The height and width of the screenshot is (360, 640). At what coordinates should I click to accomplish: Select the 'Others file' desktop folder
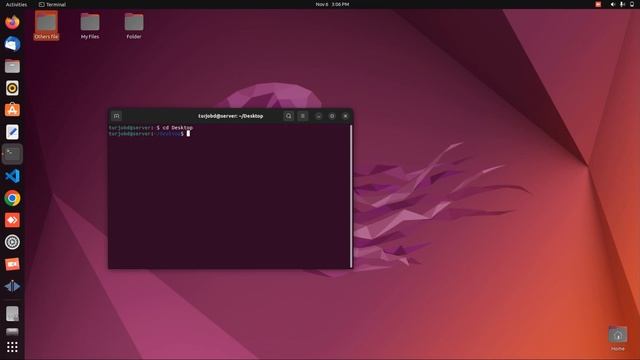(46, 25)
